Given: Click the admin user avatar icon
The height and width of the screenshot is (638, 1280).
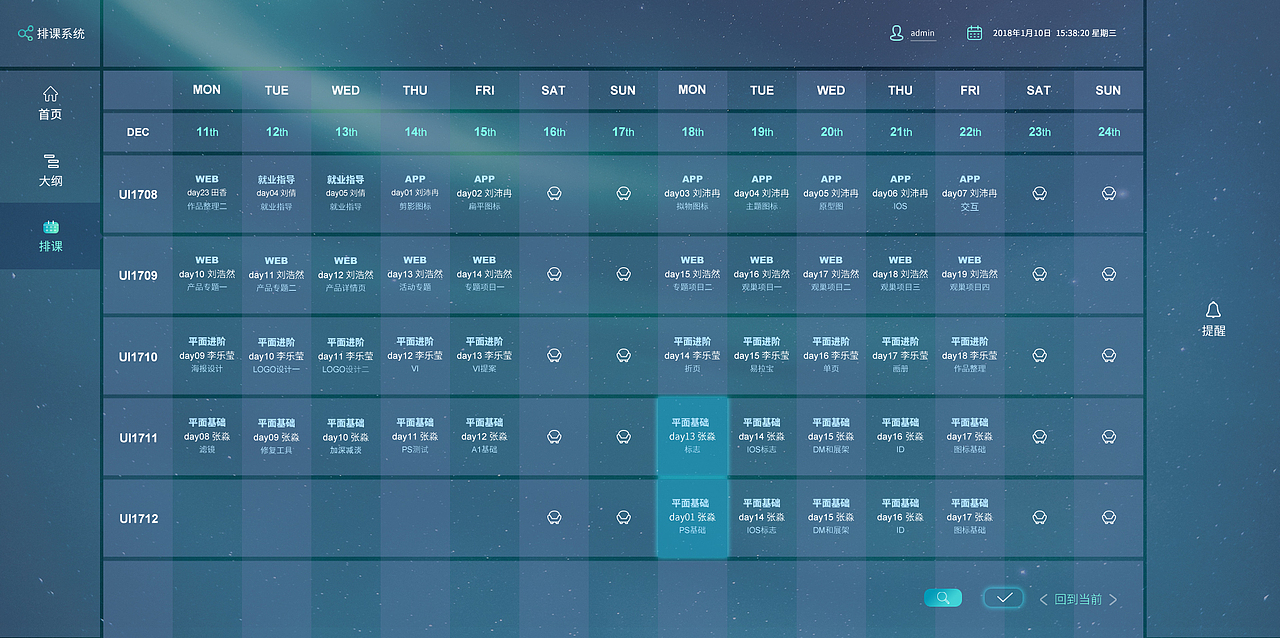Looking at the screenshot, I should 896,33.
